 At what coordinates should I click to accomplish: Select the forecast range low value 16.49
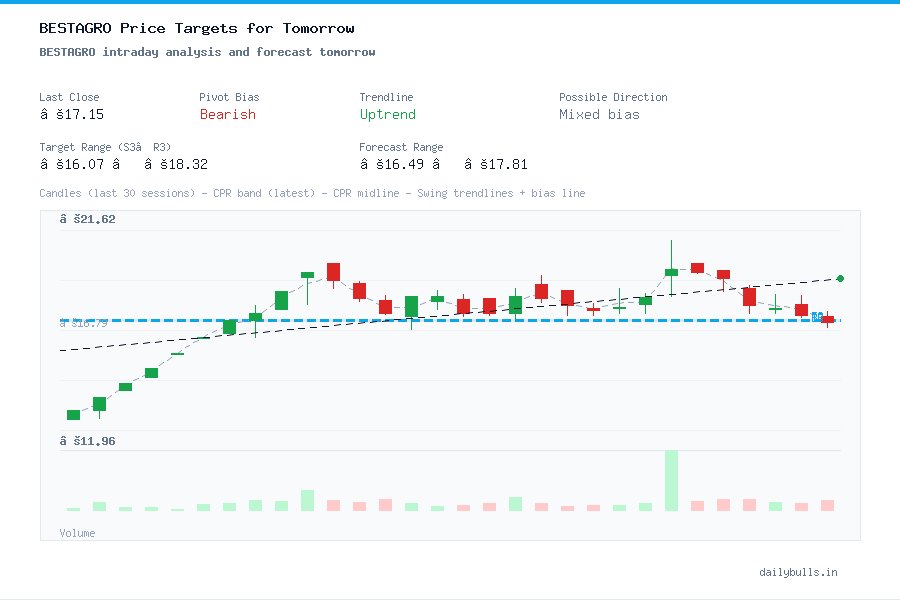391,164
